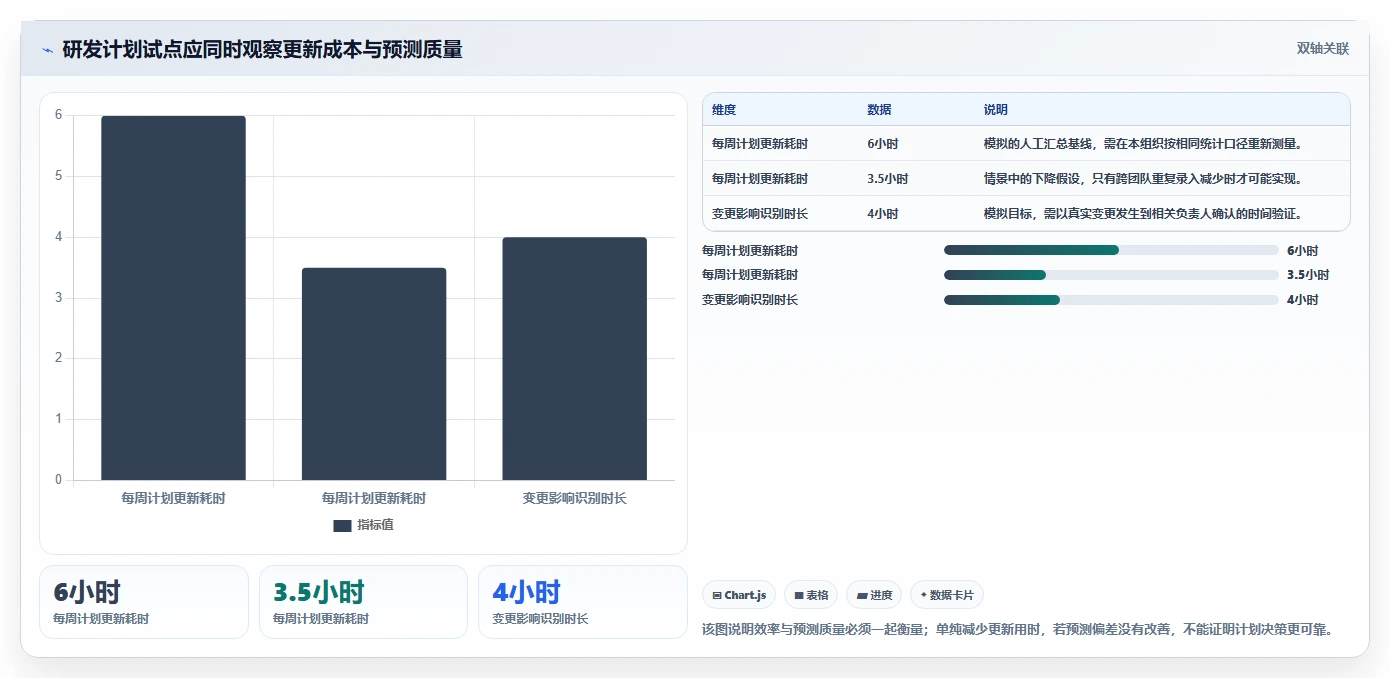
Task: Click the 双轴关联 label in the header
Action: click(1323, 49)
